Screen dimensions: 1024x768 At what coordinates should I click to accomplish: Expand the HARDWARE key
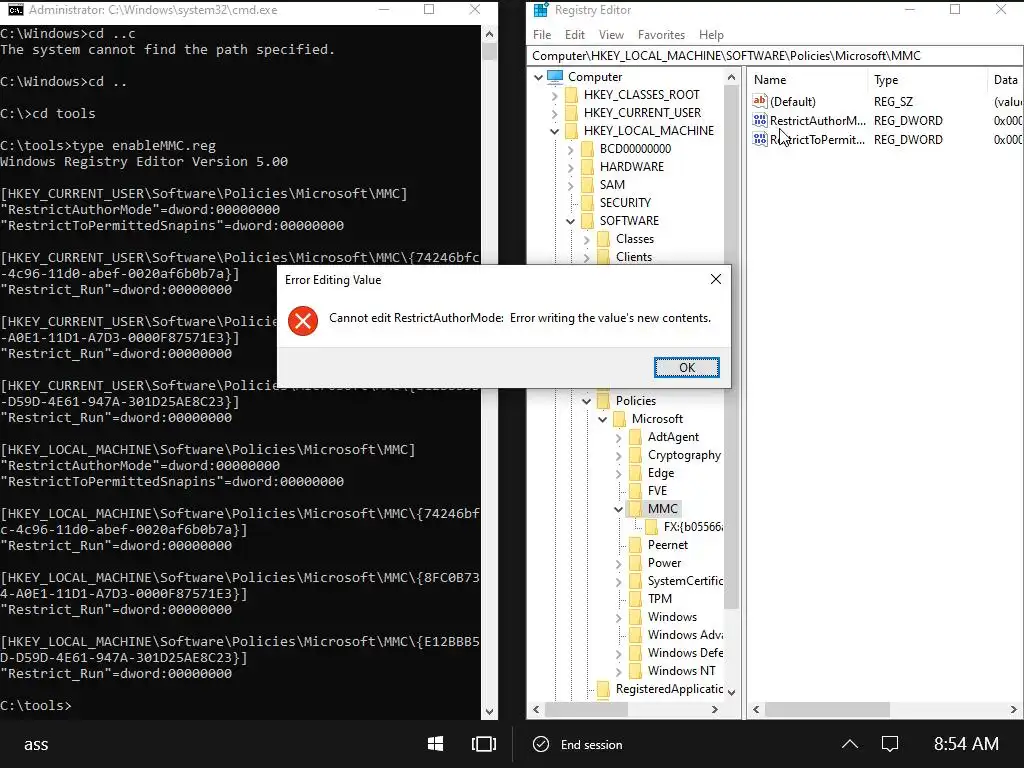click(x=570, y=167)
